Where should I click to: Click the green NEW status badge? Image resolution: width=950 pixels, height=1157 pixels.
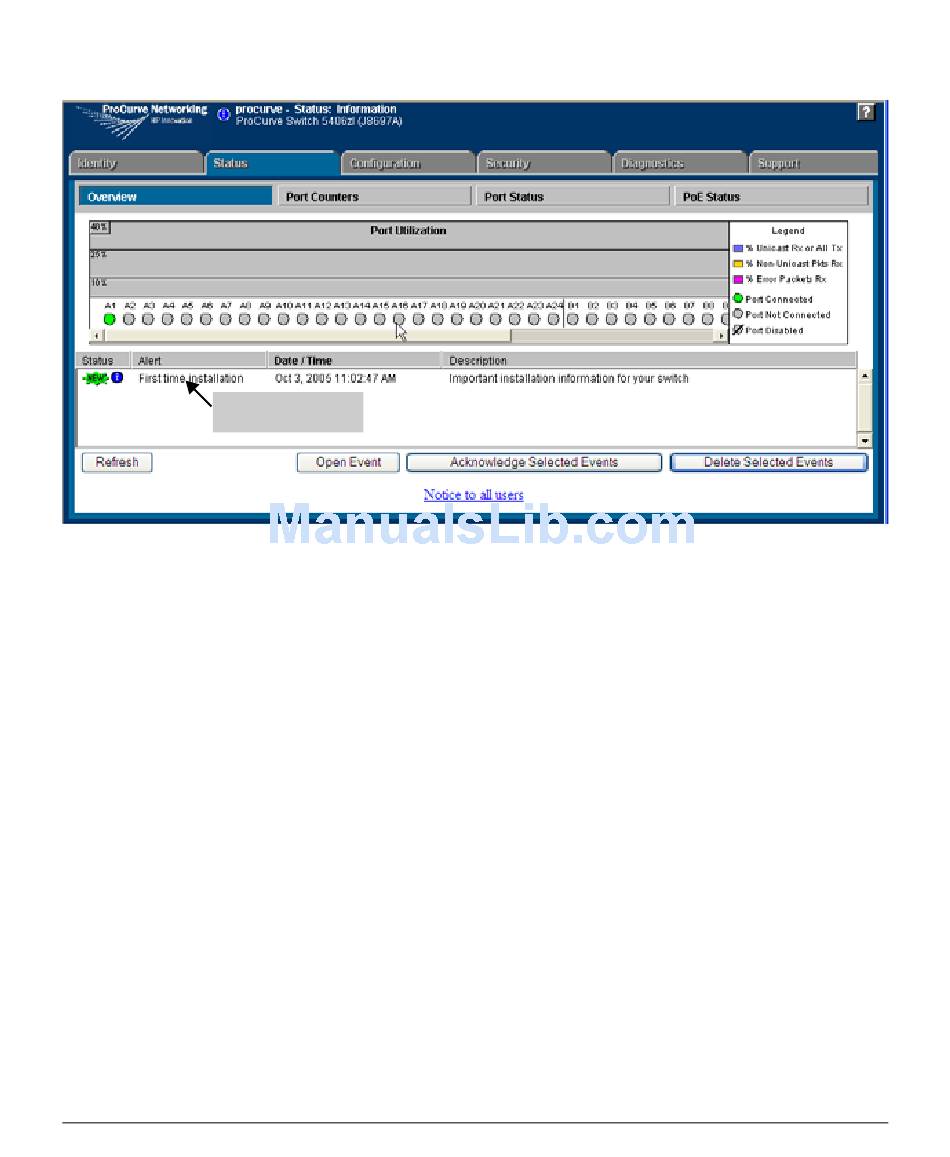[x=95, y=379]
